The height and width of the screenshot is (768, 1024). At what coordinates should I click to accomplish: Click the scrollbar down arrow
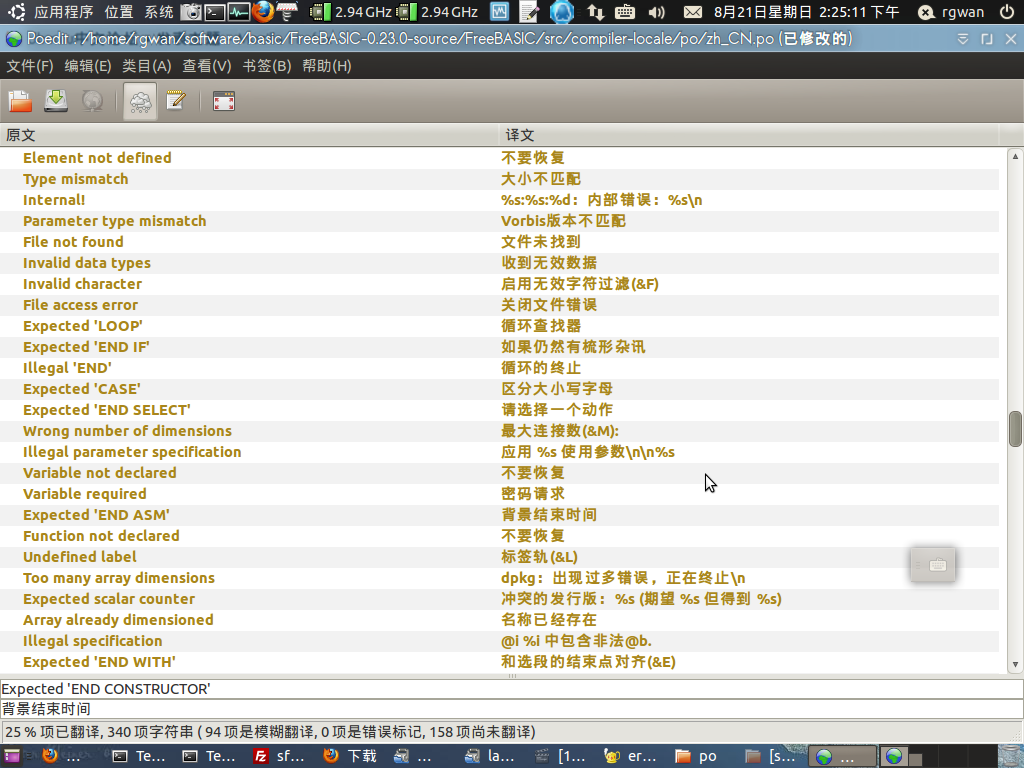tap(1015, 665)
